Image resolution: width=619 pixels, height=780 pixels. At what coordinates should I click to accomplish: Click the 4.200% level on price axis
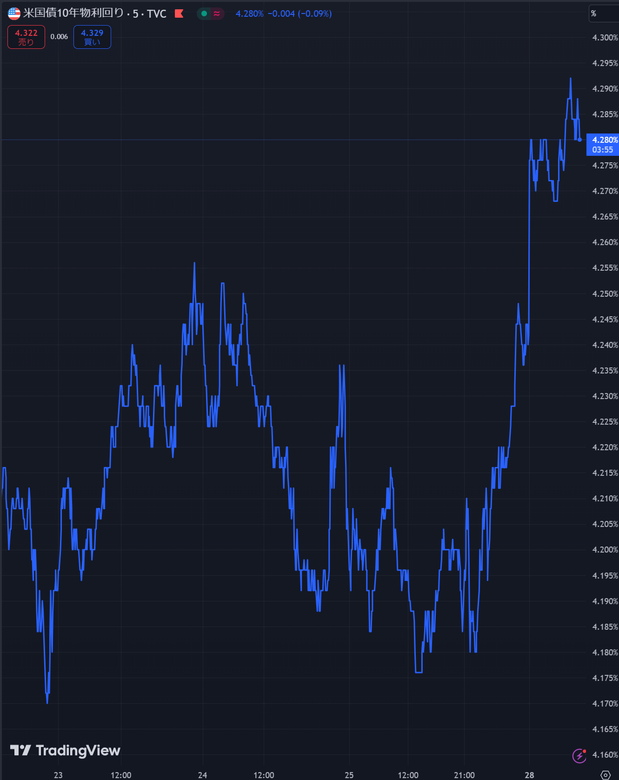pyautogui.click(x=604, y=550)
